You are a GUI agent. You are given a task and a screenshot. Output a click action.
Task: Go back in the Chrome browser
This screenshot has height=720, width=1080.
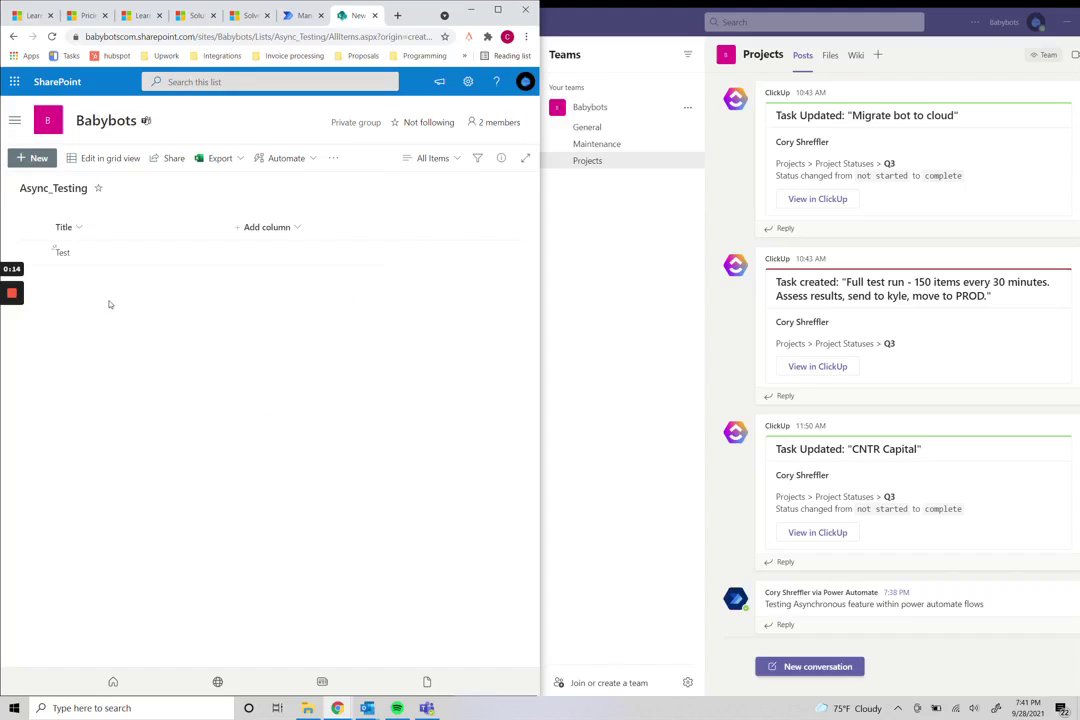[14, 36]
